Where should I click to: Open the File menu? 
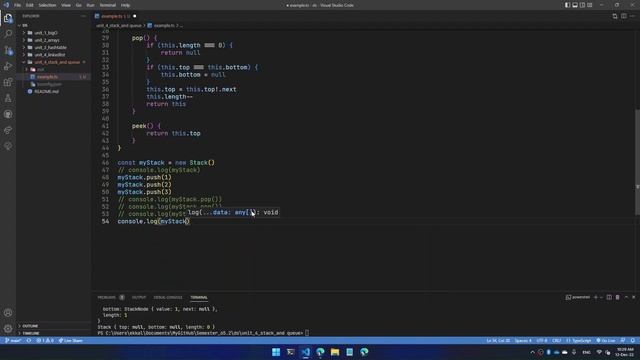pyautogui.click(x=18, y=5)
